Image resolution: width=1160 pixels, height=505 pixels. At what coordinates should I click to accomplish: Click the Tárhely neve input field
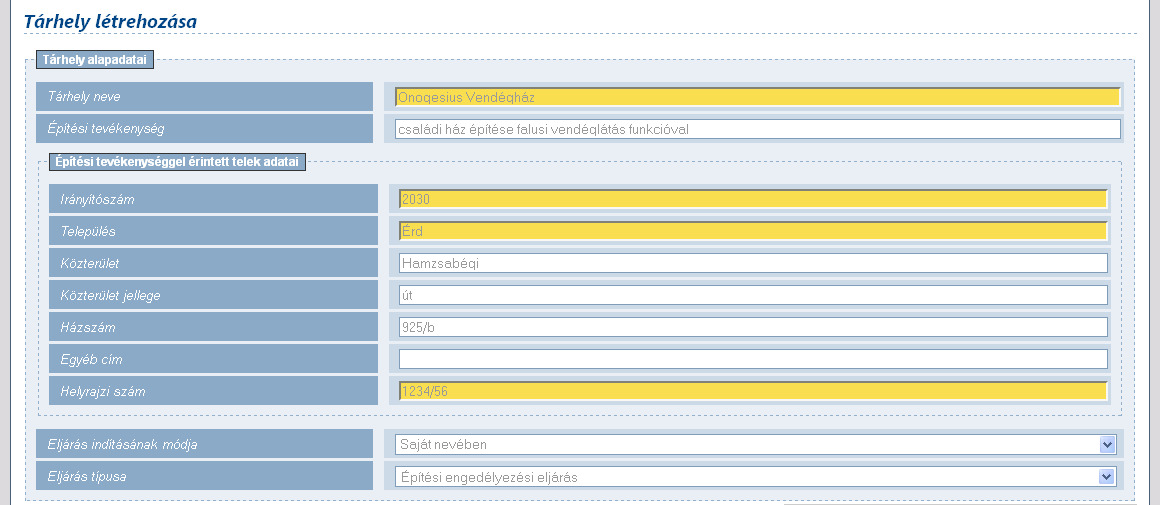point(758,97)
